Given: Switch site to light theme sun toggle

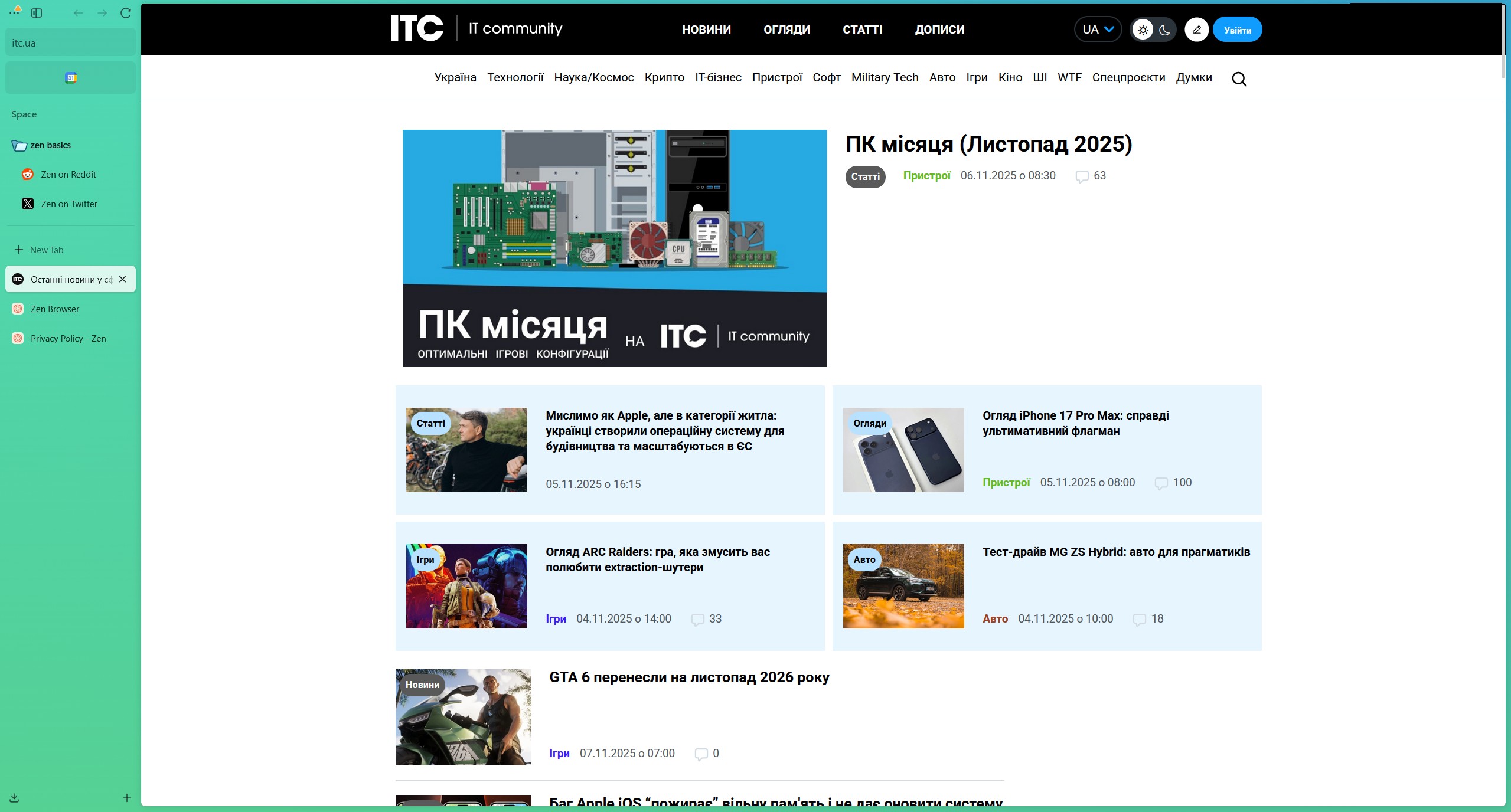Looking at the screenshot, I should click(x=1143, y=30).
